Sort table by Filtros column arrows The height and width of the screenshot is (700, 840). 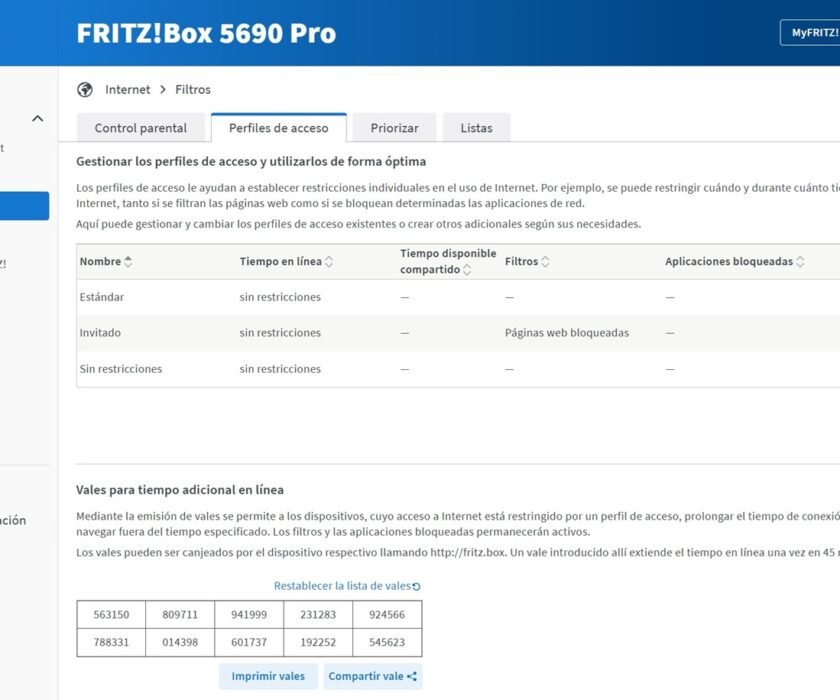click(x=545, y=262)
